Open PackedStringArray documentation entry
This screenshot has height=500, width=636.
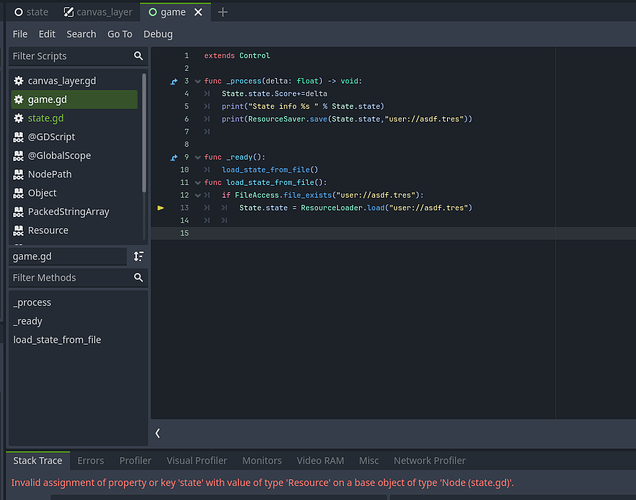pos(74,212)
